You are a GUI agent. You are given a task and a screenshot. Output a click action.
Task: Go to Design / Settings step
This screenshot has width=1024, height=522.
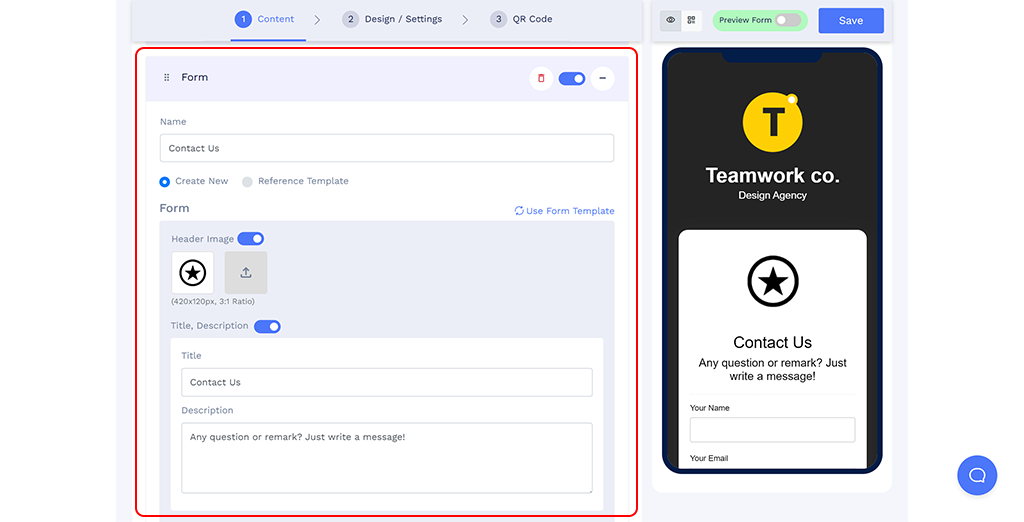click(x=392, y=19)
